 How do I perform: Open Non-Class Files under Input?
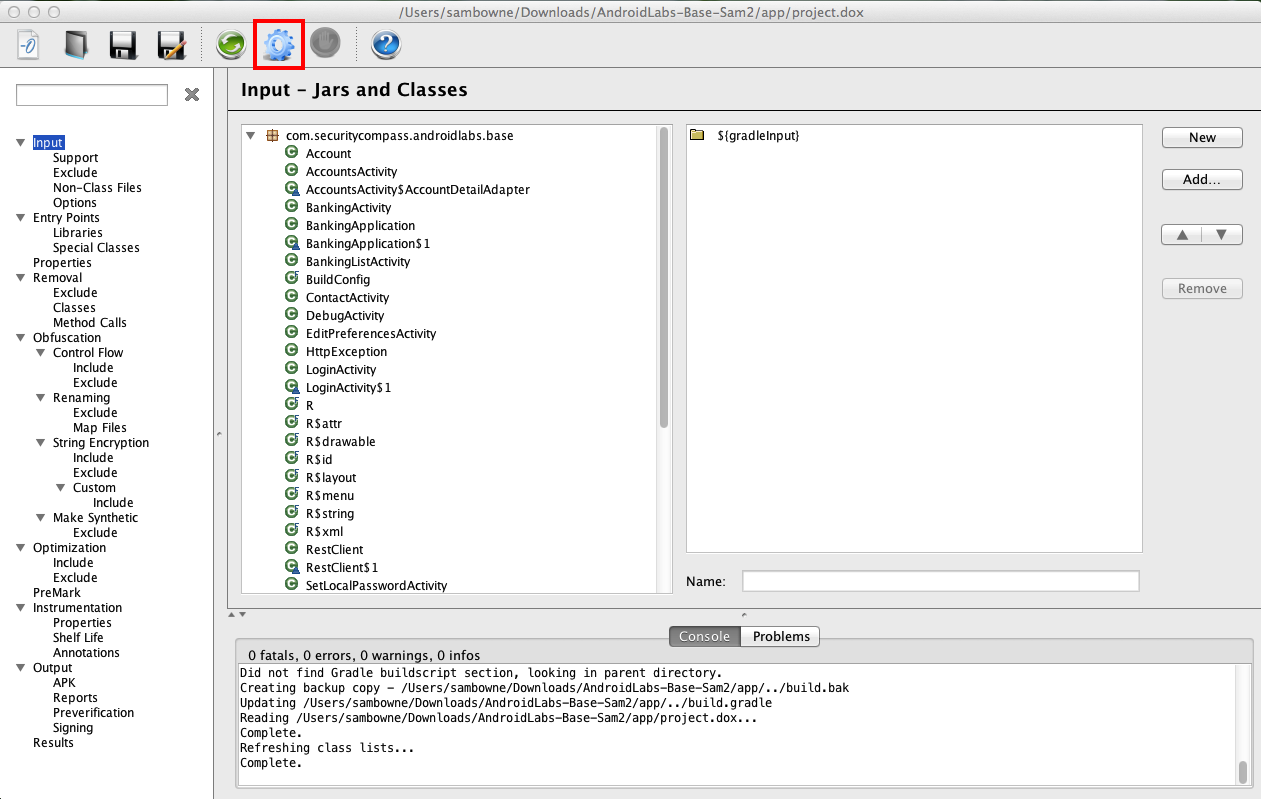[97, 188]
